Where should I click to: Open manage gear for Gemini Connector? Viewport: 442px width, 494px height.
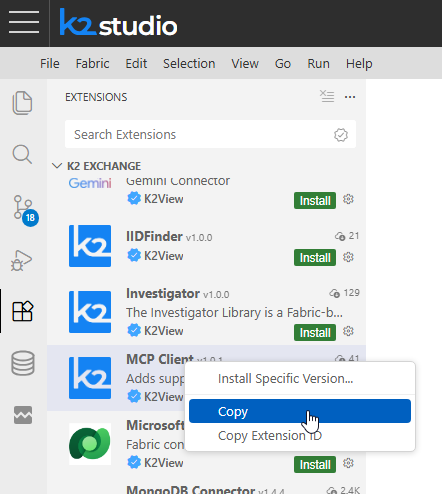pos(348,199)
